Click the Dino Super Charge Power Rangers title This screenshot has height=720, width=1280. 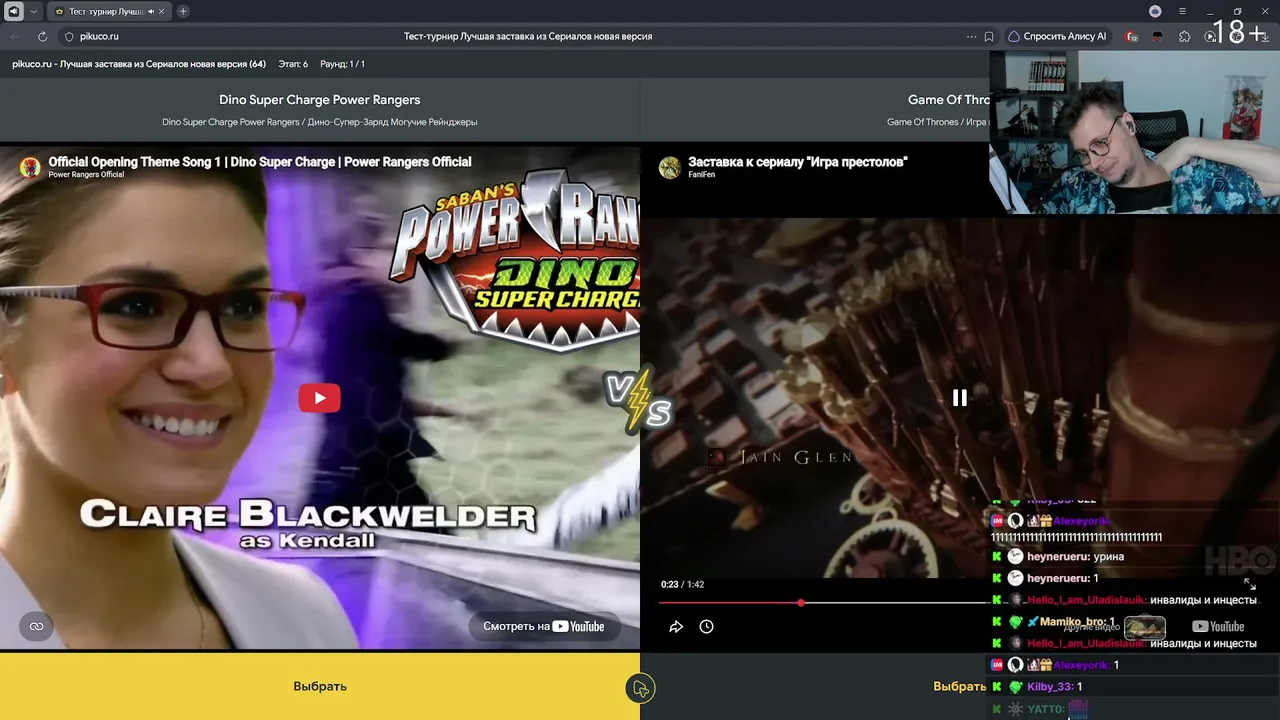point(320,100)
